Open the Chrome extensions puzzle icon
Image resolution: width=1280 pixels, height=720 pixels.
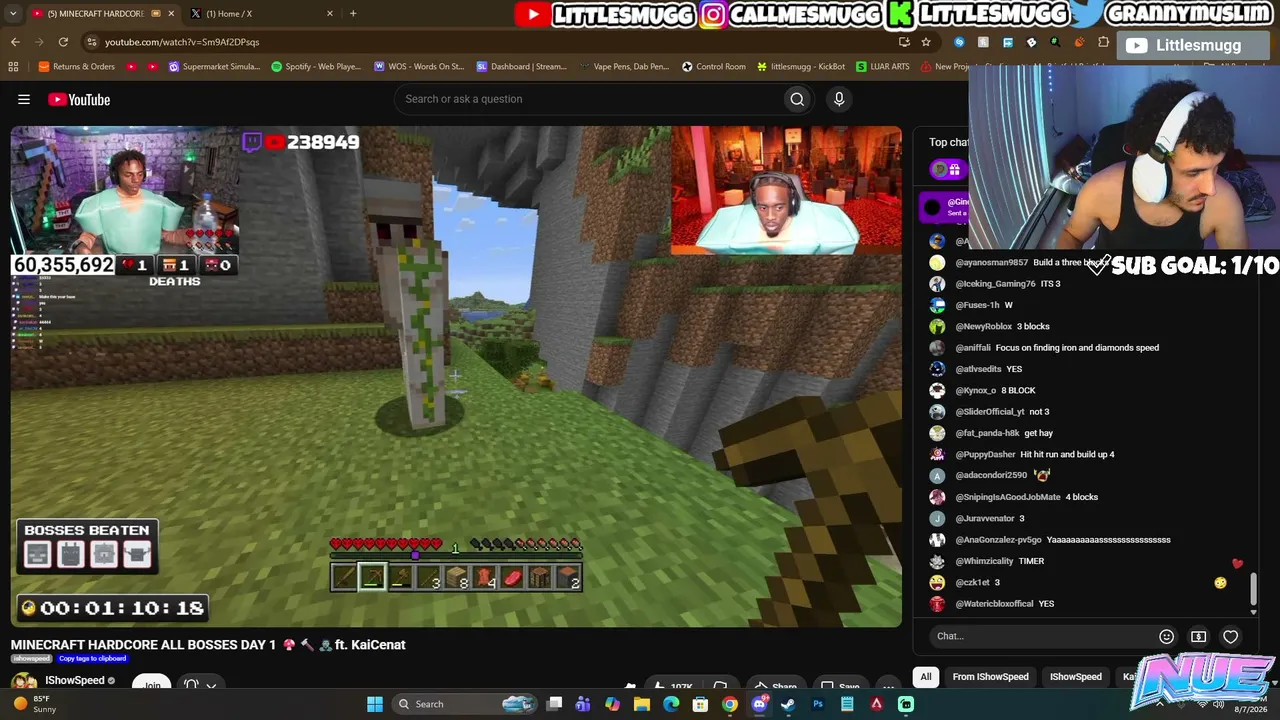[1103, 42]
